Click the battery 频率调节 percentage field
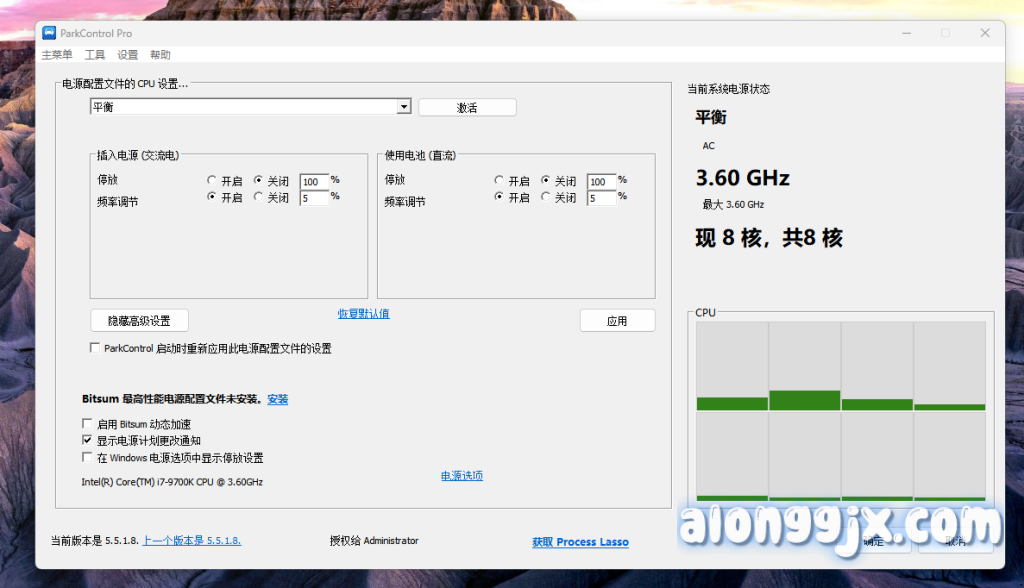This screenshot has width=1024, height=588. [601, 199]
